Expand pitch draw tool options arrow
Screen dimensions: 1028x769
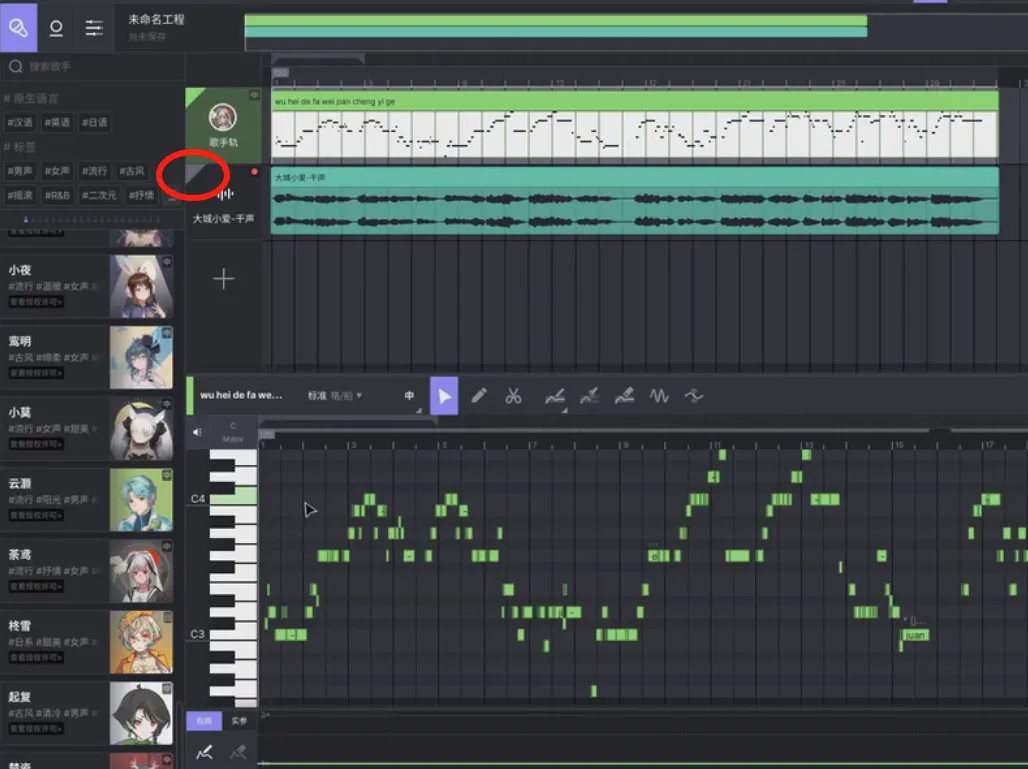(x=564, y=410)
